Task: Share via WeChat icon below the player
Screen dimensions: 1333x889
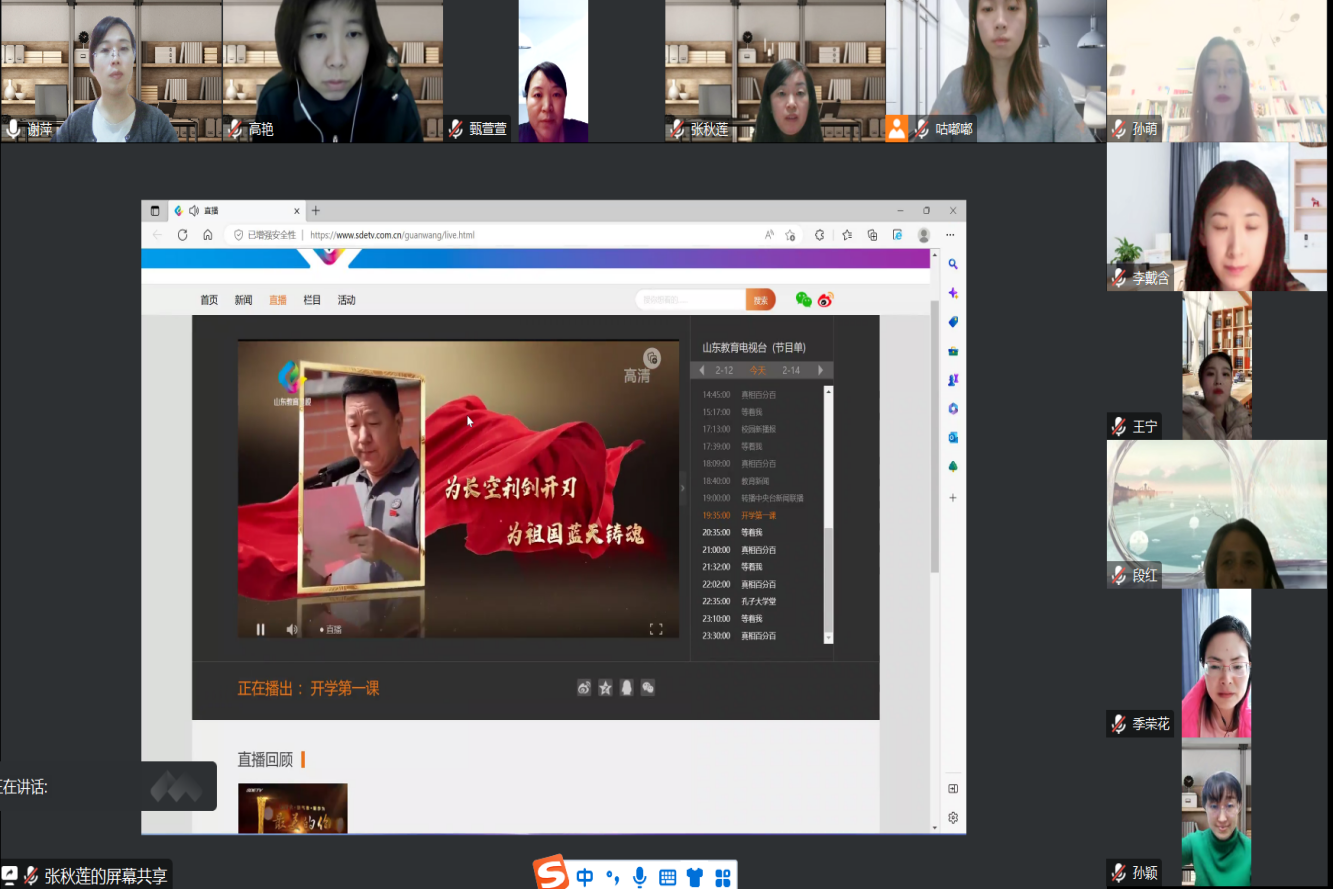Action: point(648,688)
